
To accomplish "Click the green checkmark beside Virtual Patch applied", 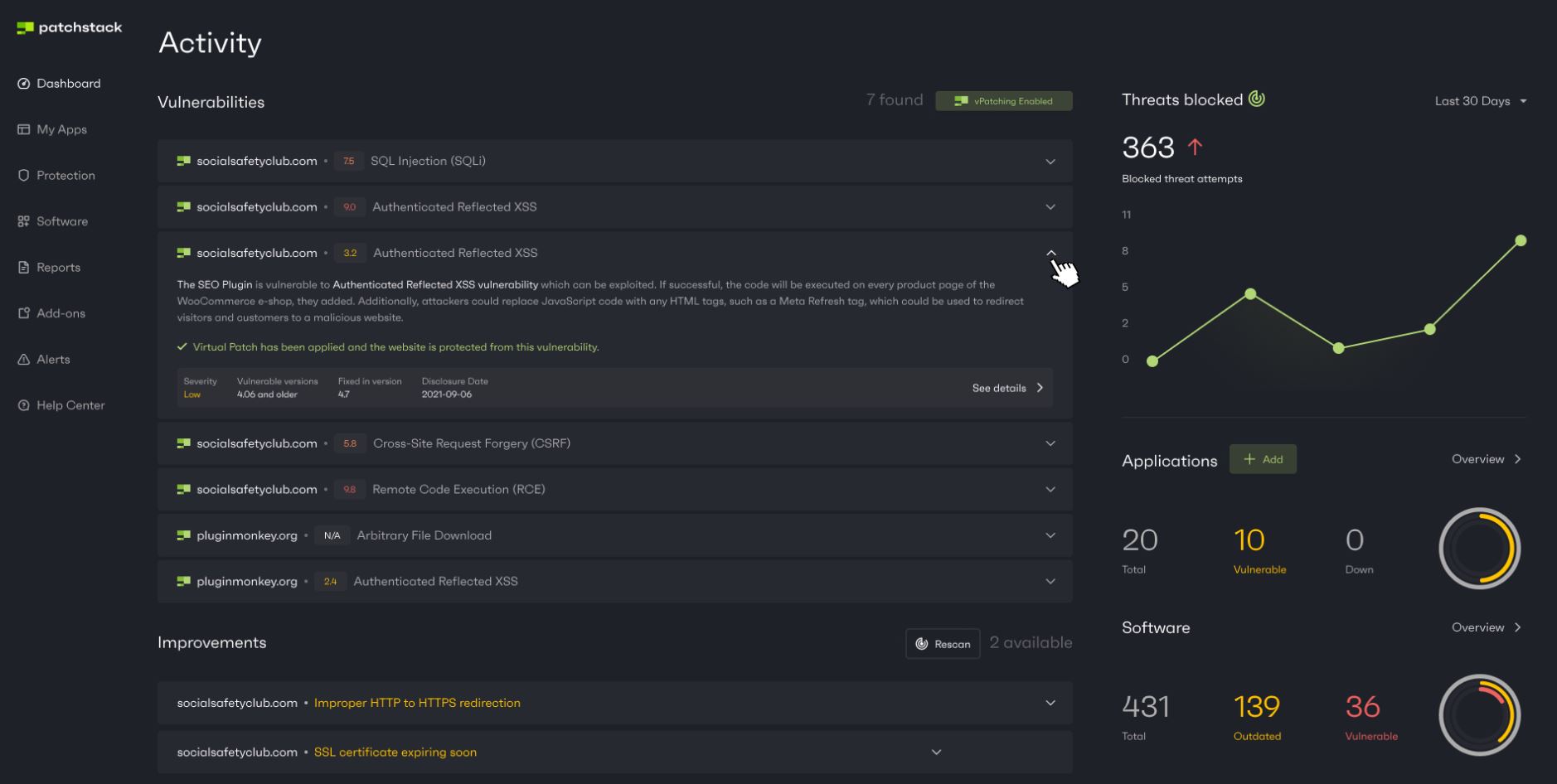I will [182, 347].
